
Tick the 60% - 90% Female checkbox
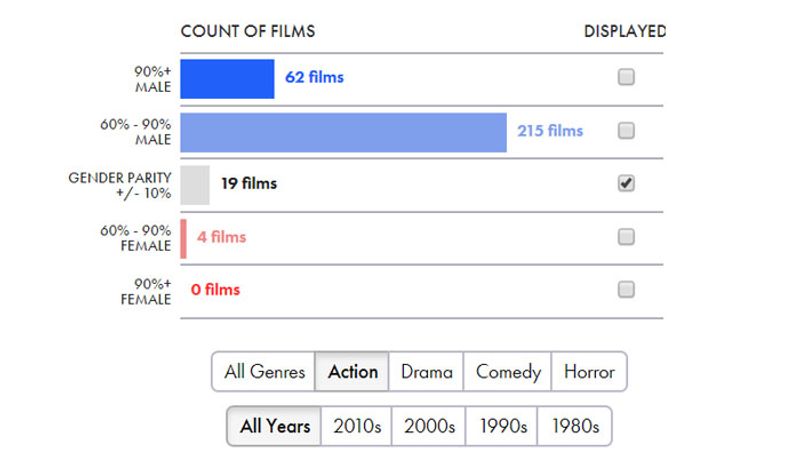(x=626, y=237)
